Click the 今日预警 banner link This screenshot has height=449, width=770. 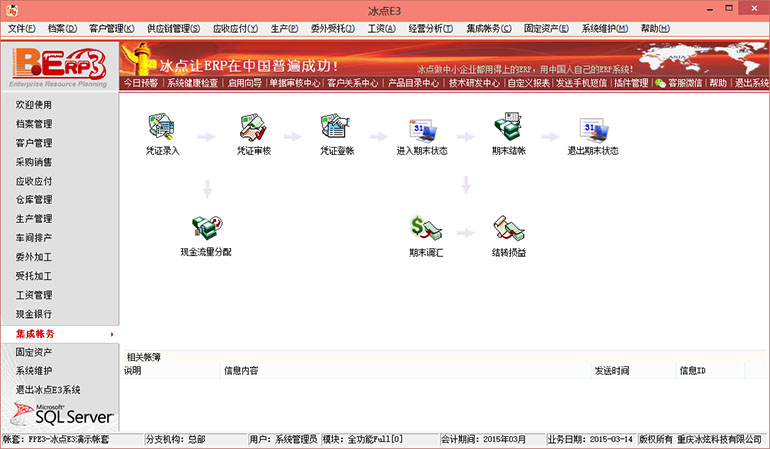(x=140, y=83)
